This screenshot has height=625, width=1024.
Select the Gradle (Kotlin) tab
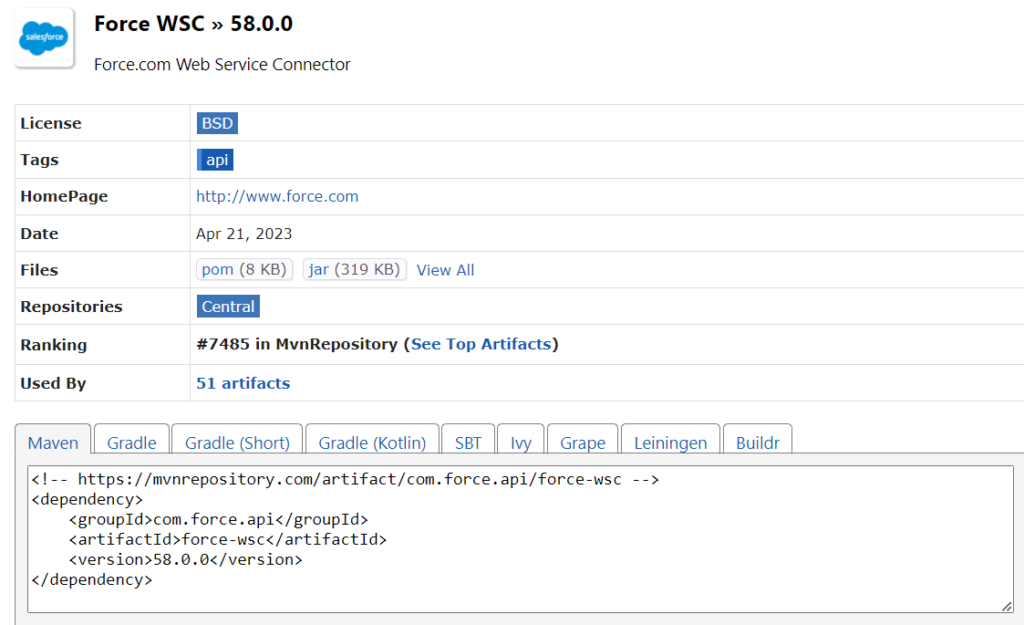(372, 440)
